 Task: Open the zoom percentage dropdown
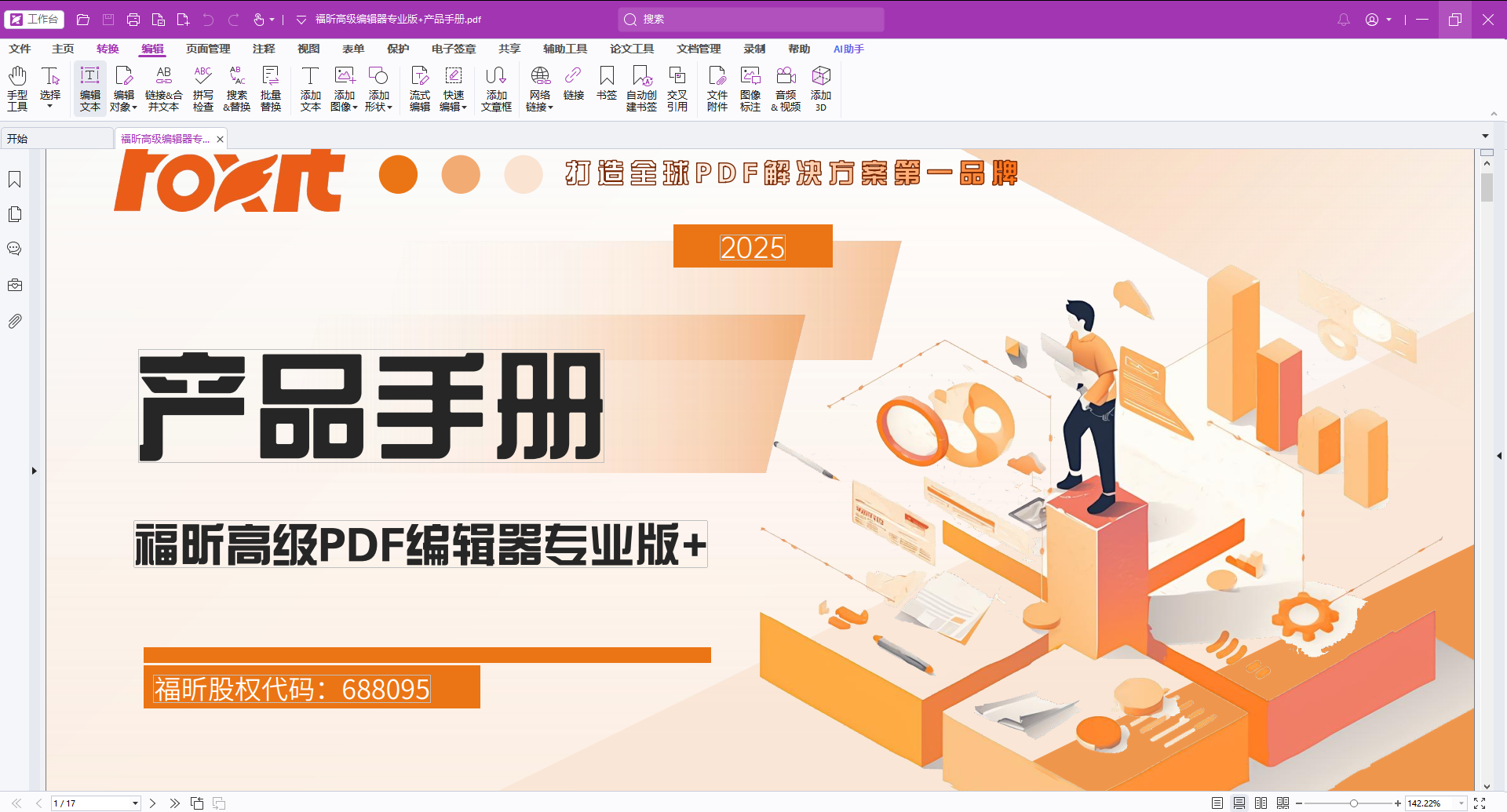1461,803
